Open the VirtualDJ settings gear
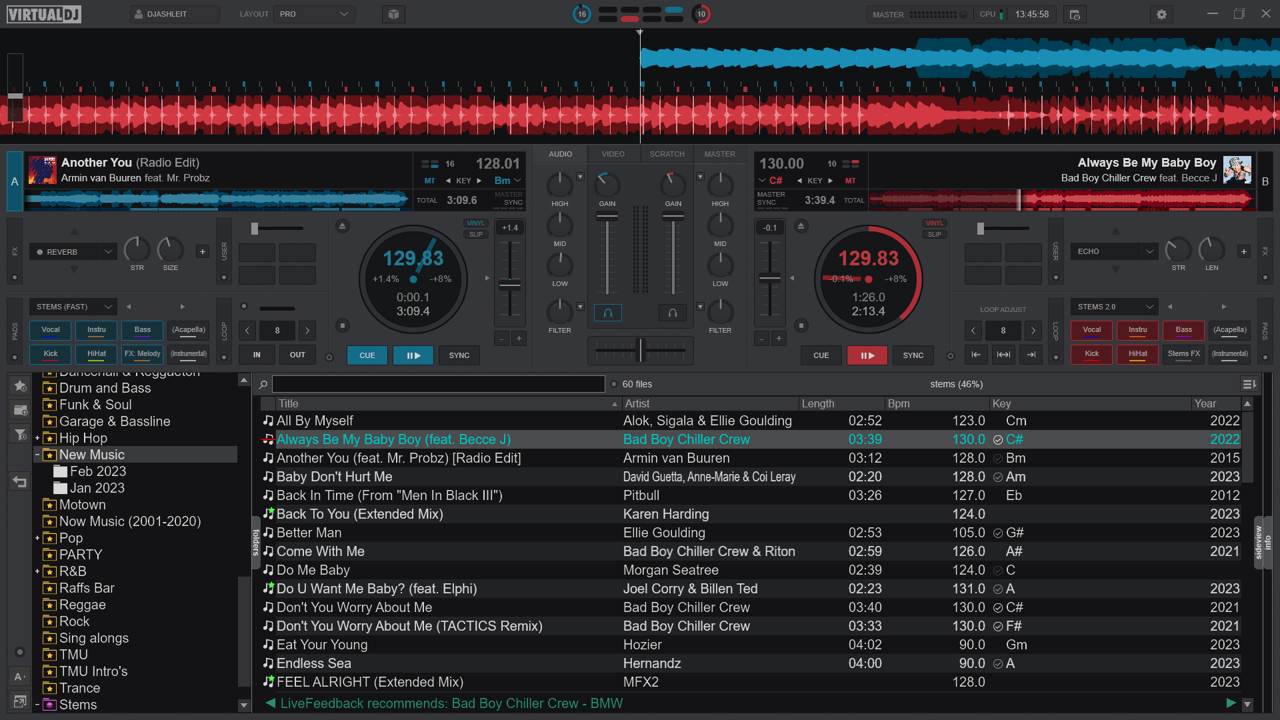1280x720 pixels. (x=1160, y=14)
